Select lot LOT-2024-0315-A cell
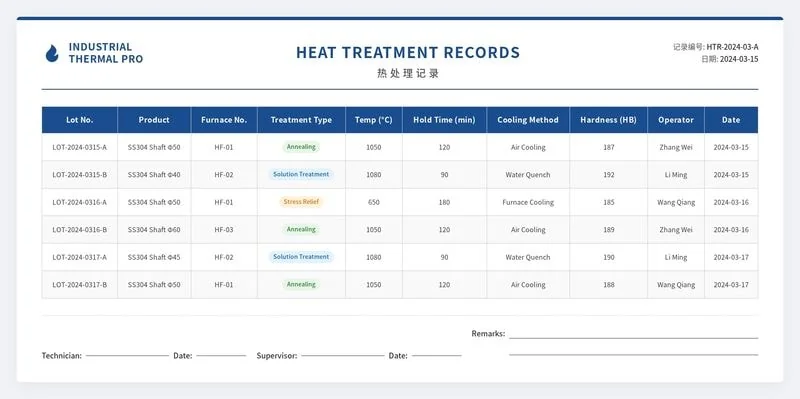 point(80,147)
